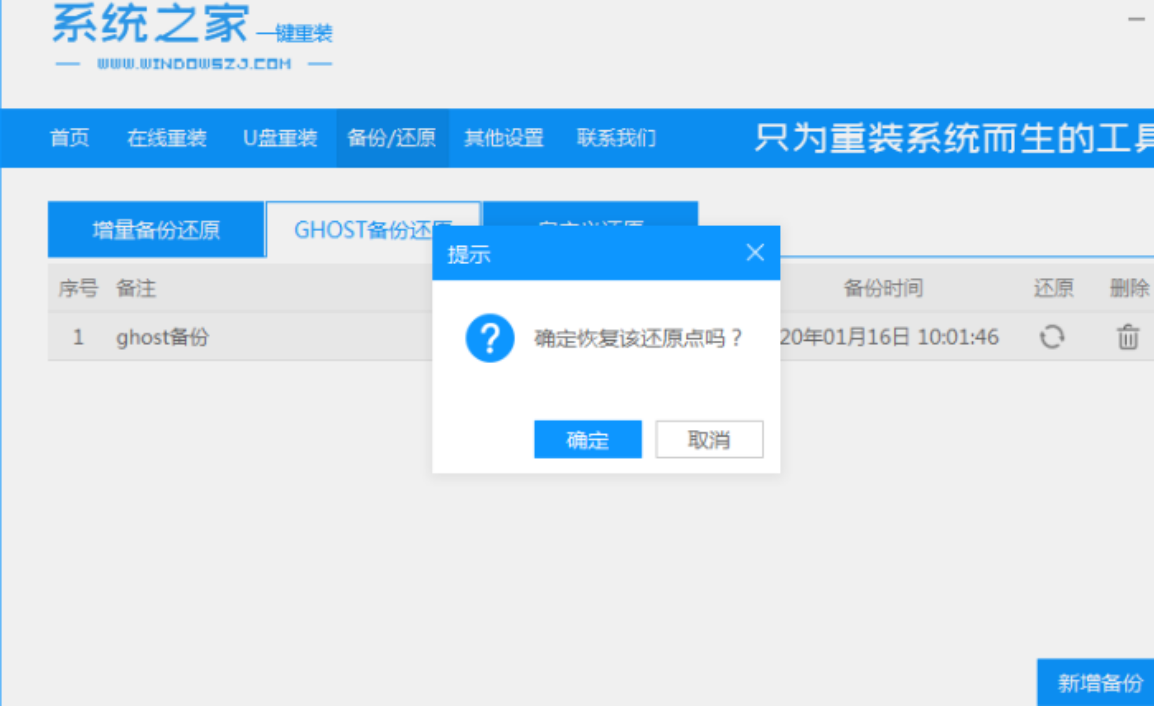Close the 提示 dialog with X
Image resolution: width=1154 pixels, height=710 pixels.
coord(755,253)
